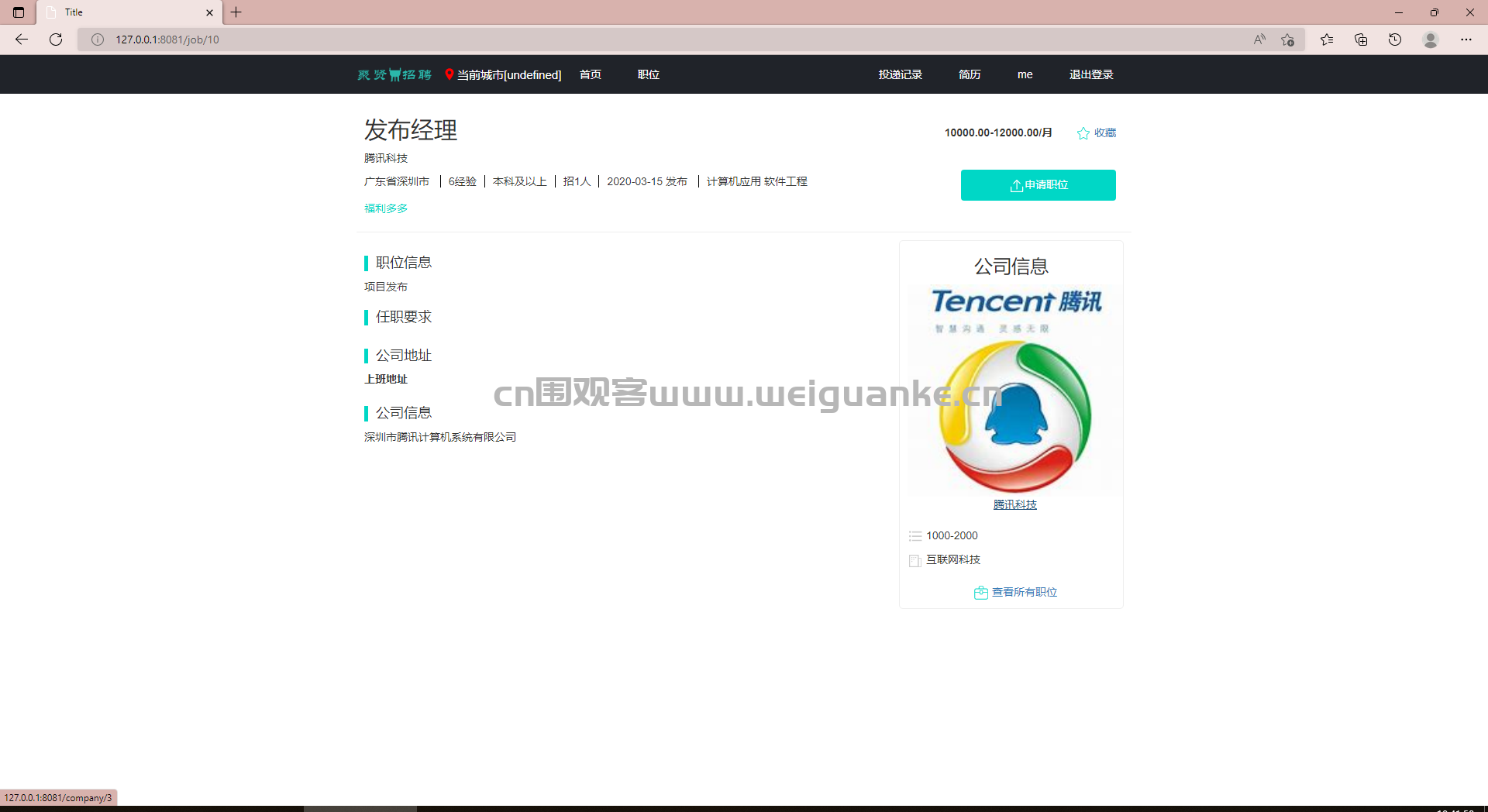Click the salary text 10000.00-12000.00/月
This screenshot has width=1488, height=812.
click(x=998, y=132)
